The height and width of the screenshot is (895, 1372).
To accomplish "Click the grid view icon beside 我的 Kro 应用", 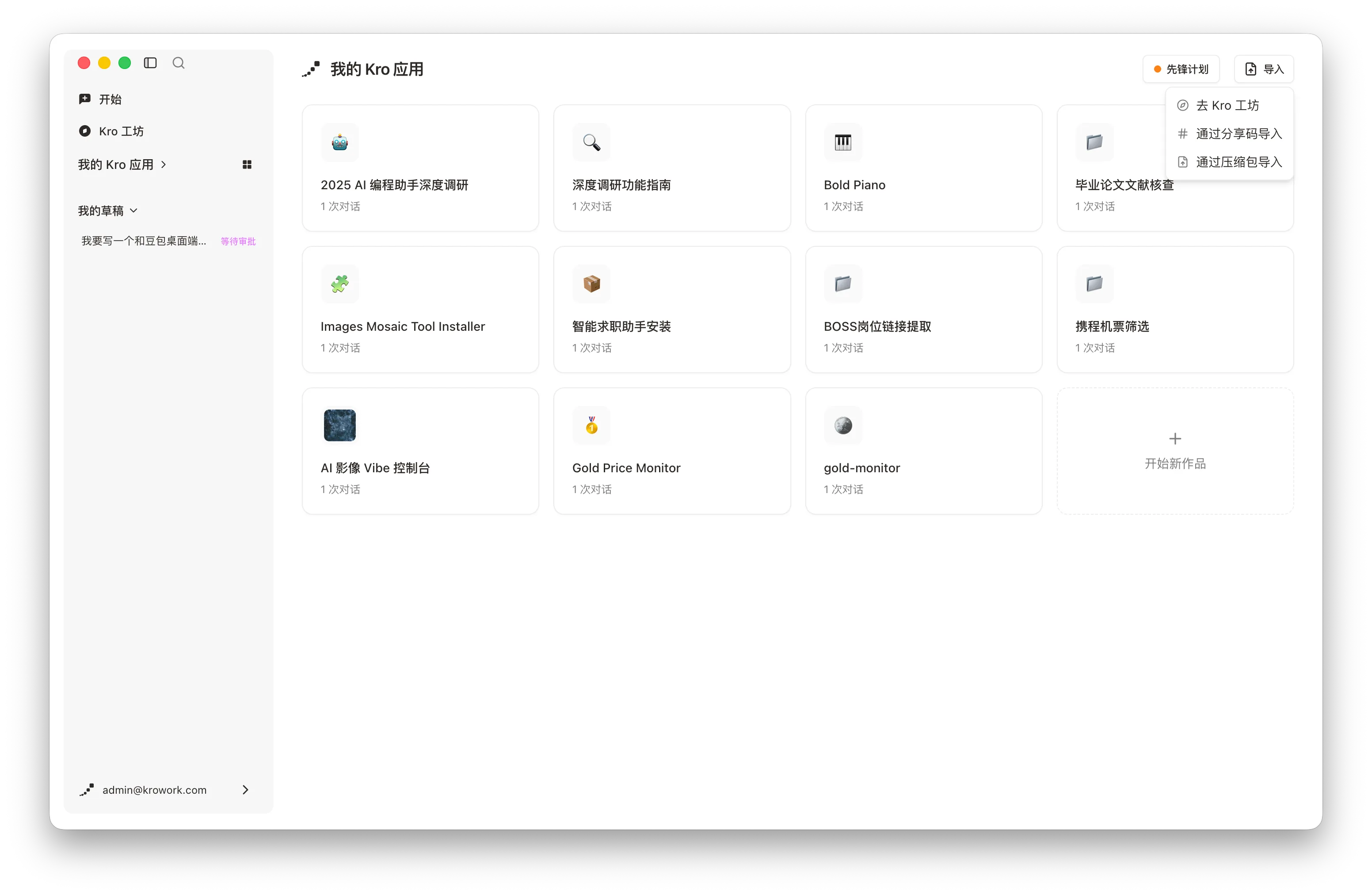I will click(x=247, y=164).
